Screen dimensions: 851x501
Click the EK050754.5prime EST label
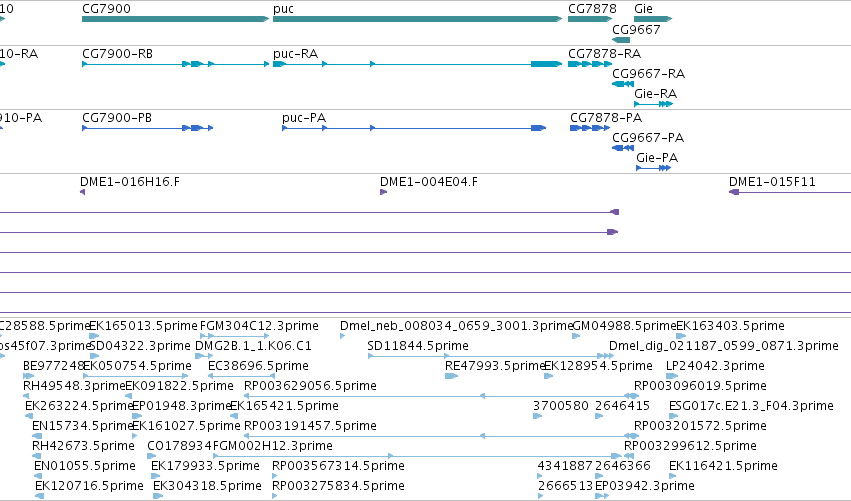pyautogui.click(x=137, y=366)
